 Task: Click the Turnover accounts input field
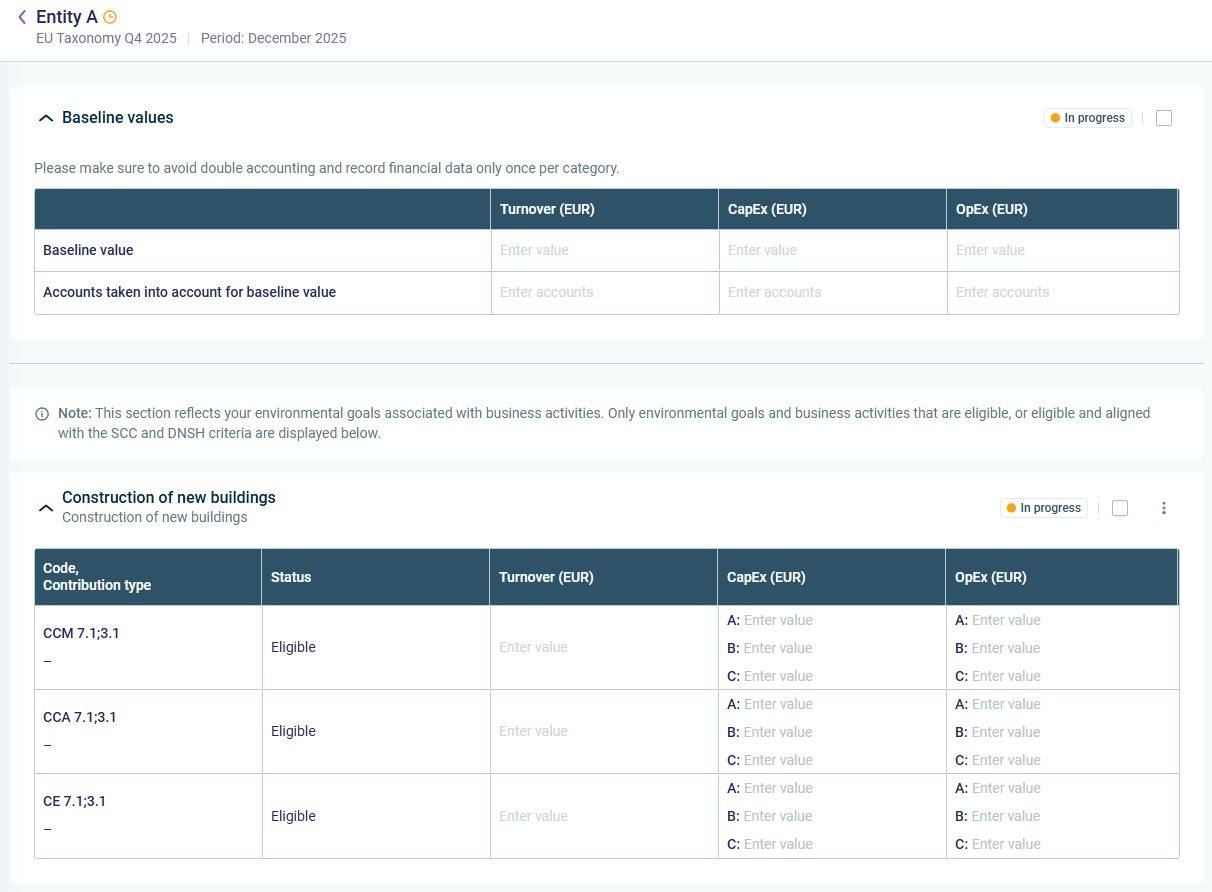point(604,292)
